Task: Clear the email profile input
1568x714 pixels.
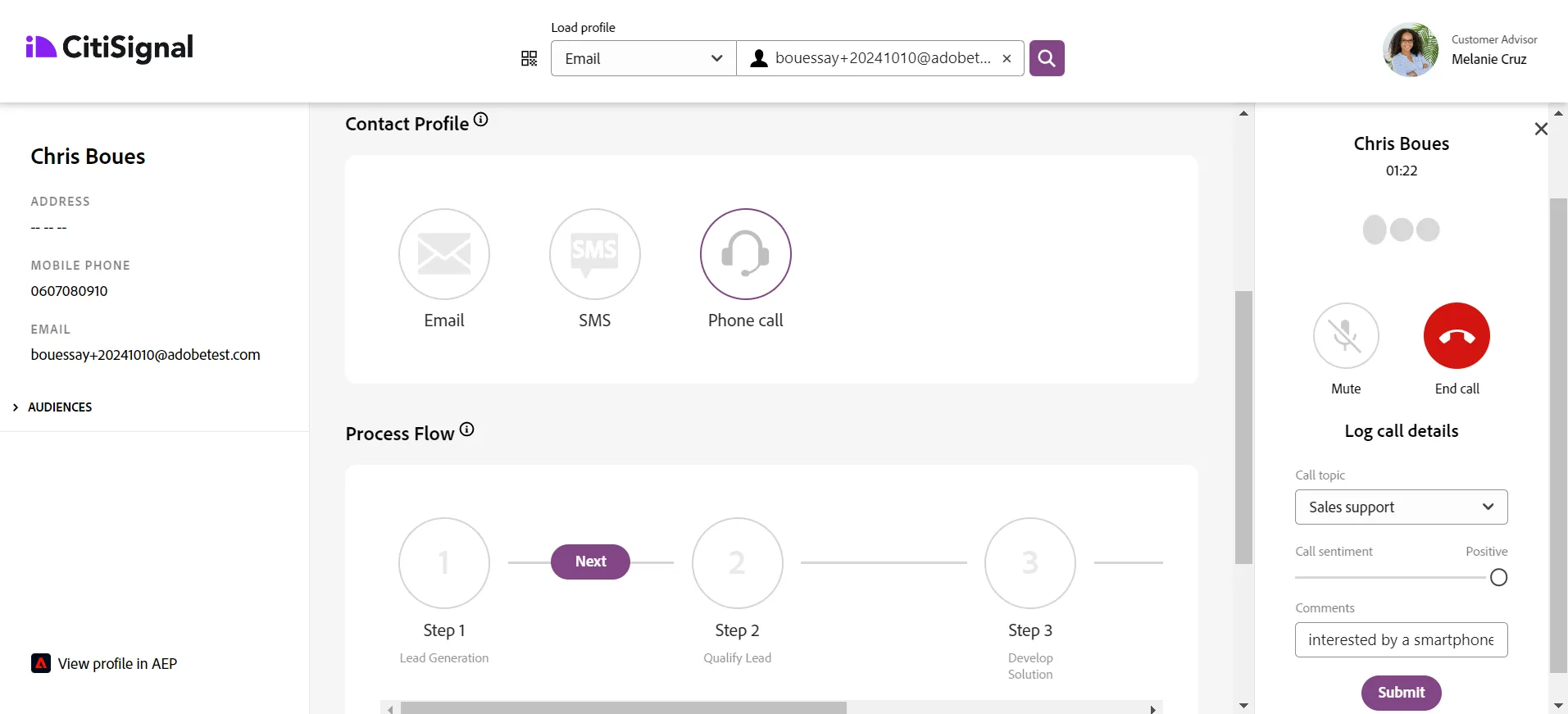Action: pos(1007,58)
